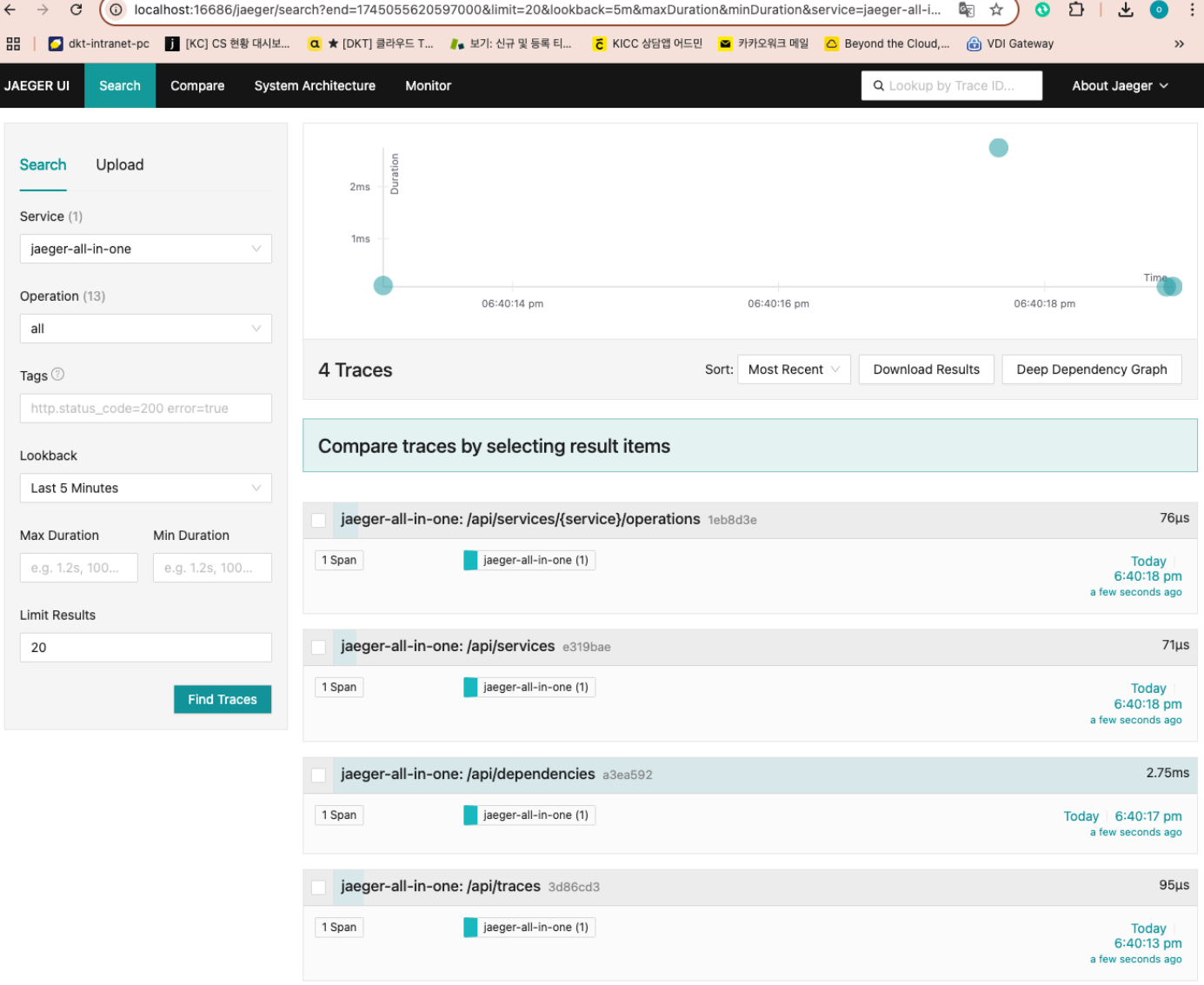This screenshot has height=985, width=1204.
Task: Click the Min Duration input
Action: coord(212,568)
